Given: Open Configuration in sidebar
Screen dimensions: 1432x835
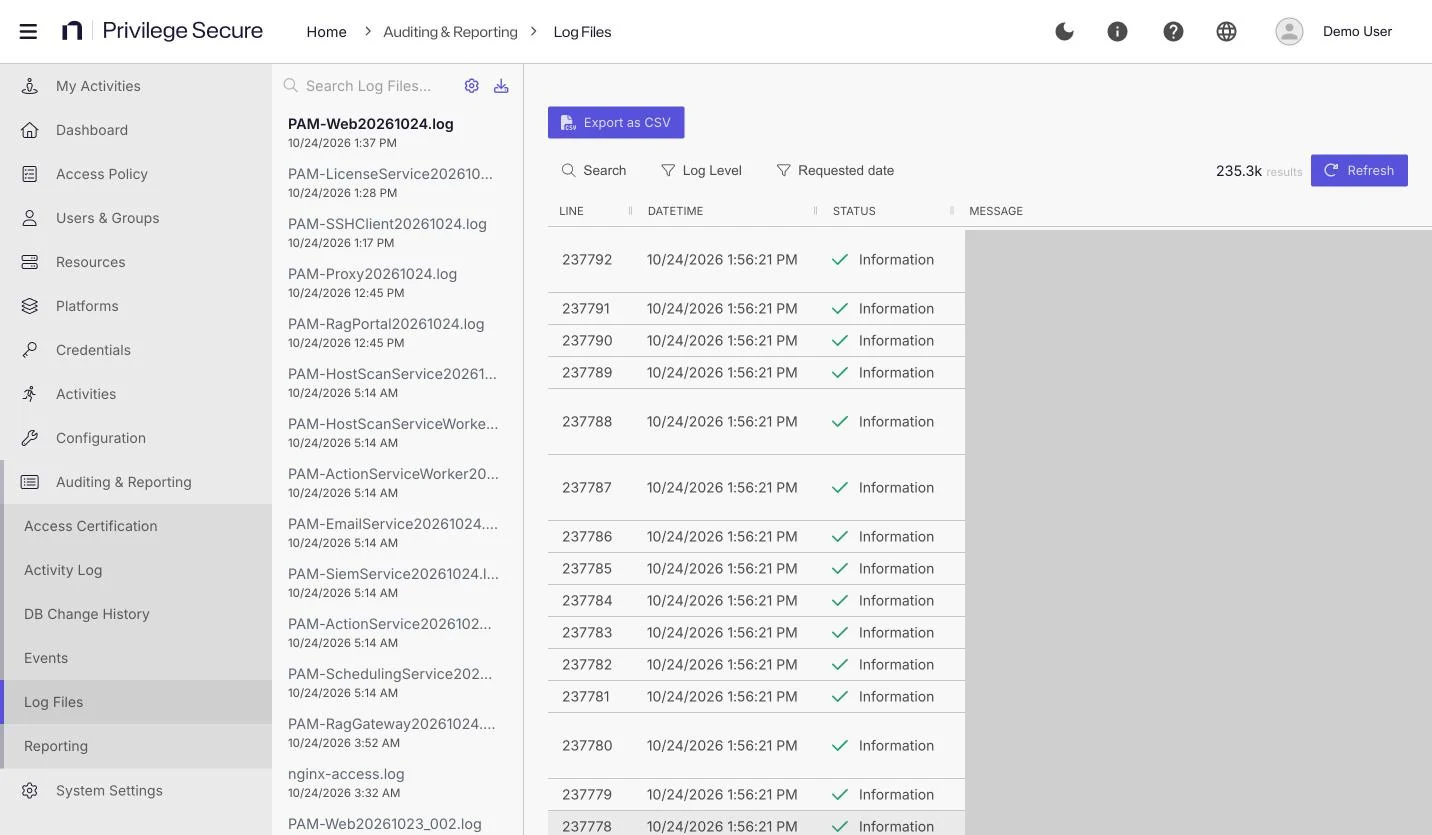Looking at the screenshot, I should point(136,438).
